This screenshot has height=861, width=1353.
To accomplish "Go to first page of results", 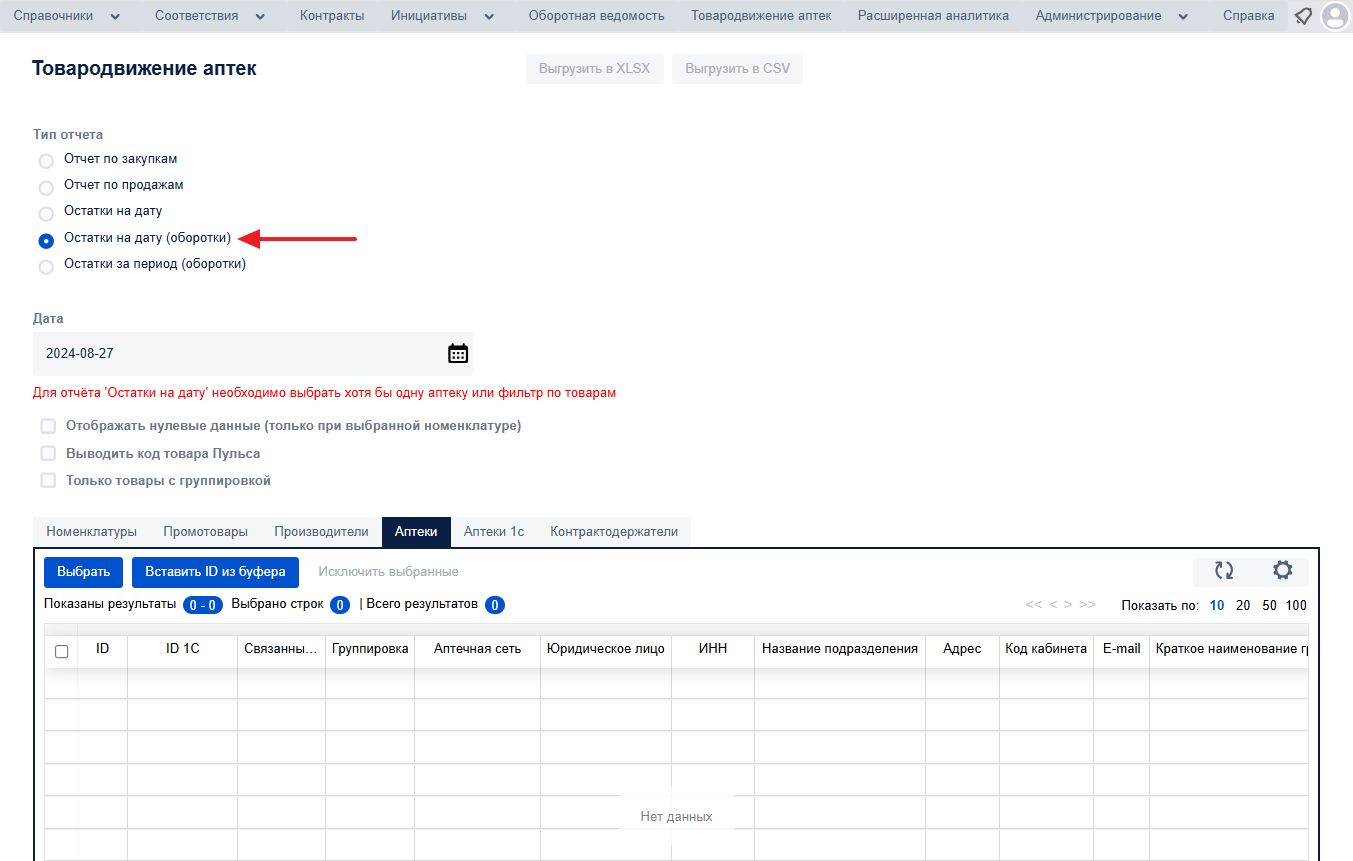I will 1033,605.
